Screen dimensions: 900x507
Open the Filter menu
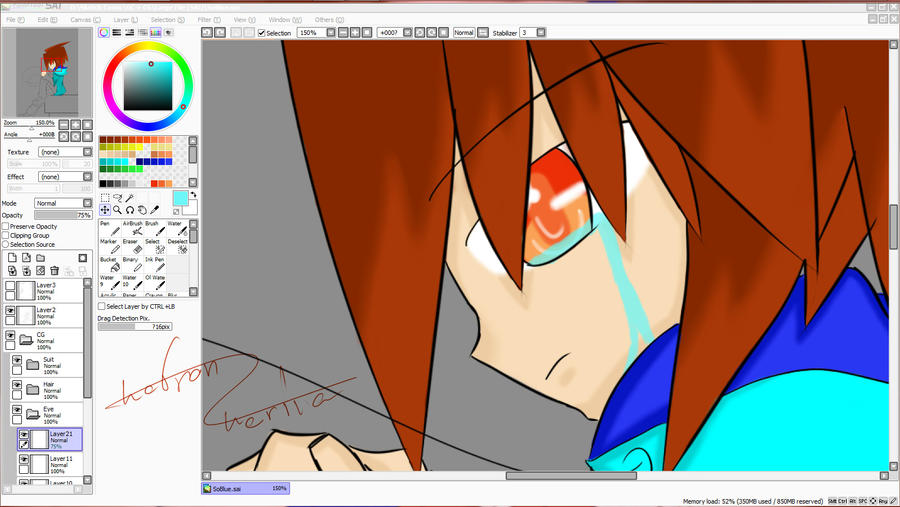[209, 20]
